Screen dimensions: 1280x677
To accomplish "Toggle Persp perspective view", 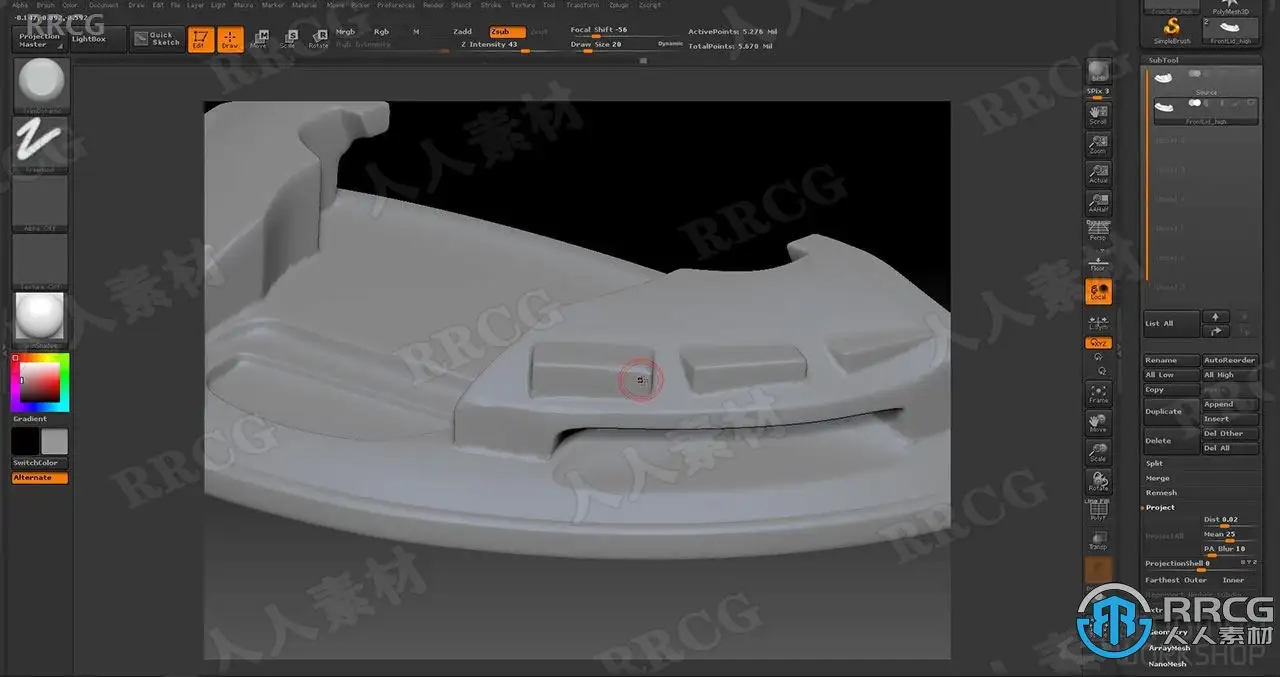I will pyautogui.click(x=1099, y=232).
